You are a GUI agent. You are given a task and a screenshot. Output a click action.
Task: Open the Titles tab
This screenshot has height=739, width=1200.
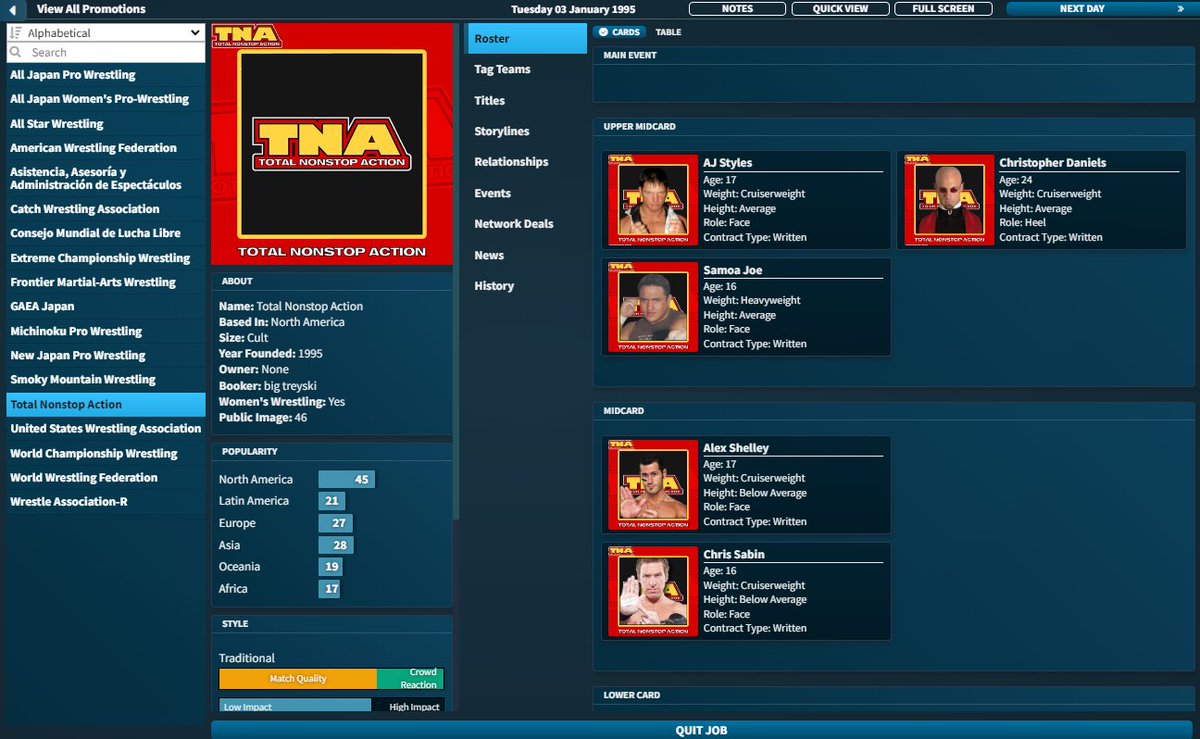[x=527, y=100]
